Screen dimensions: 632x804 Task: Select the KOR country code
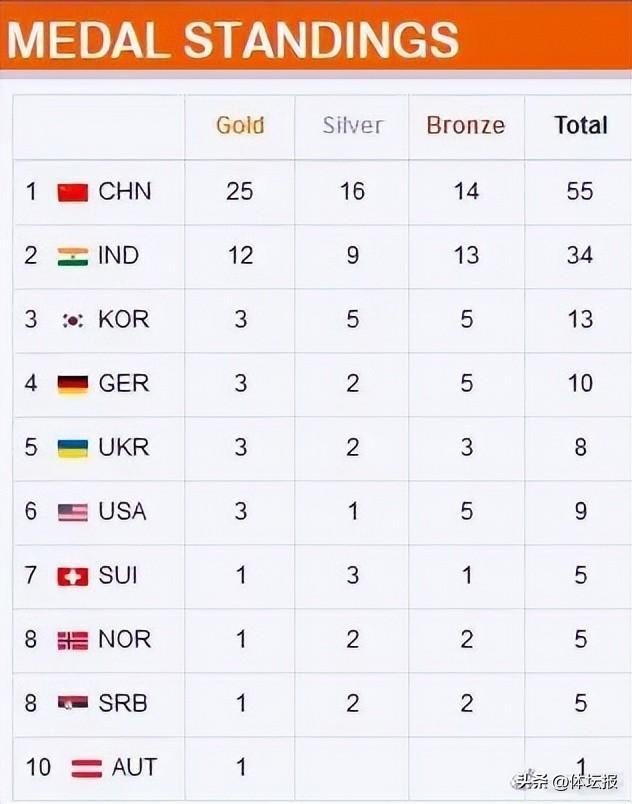[123, 319]
